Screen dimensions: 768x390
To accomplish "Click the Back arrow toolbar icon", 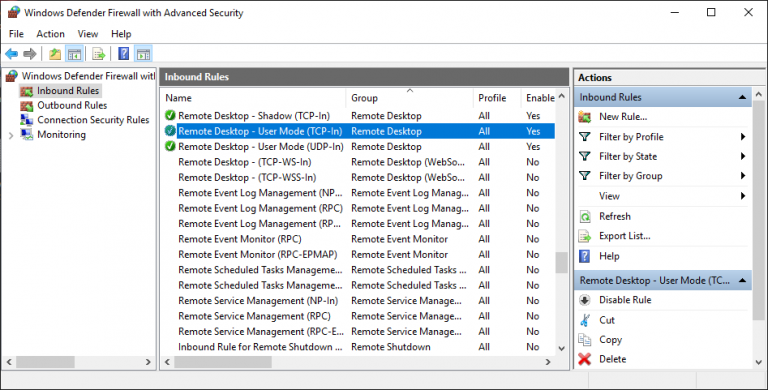I will tap(12, 54).
